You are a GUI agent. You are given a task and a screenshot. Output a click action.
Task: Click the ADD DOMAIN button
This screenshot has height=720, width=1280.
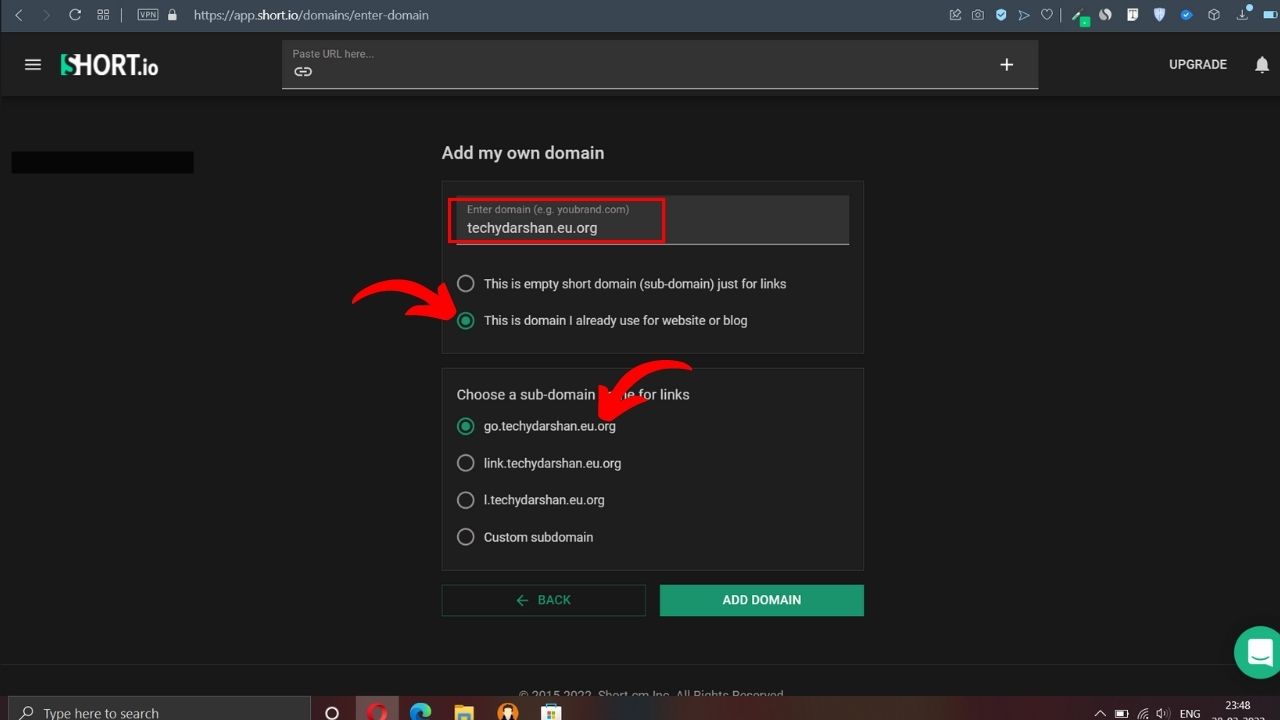(762, 600)
